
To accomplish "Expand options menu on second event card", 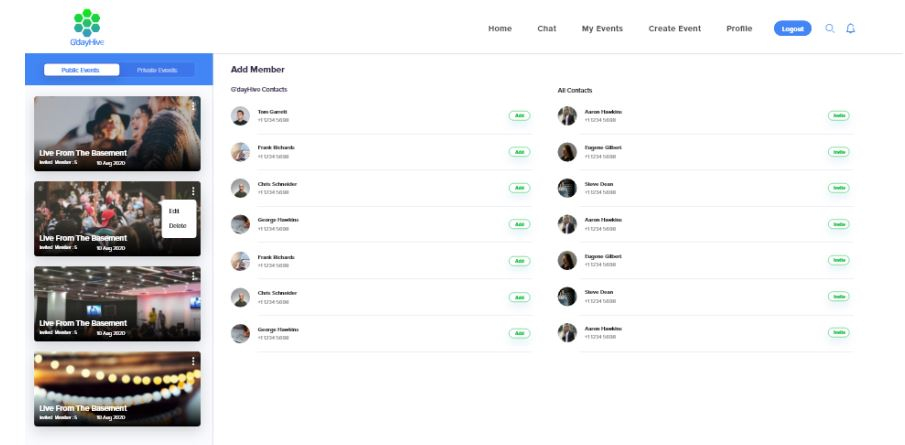I will [x=193, y=191].
